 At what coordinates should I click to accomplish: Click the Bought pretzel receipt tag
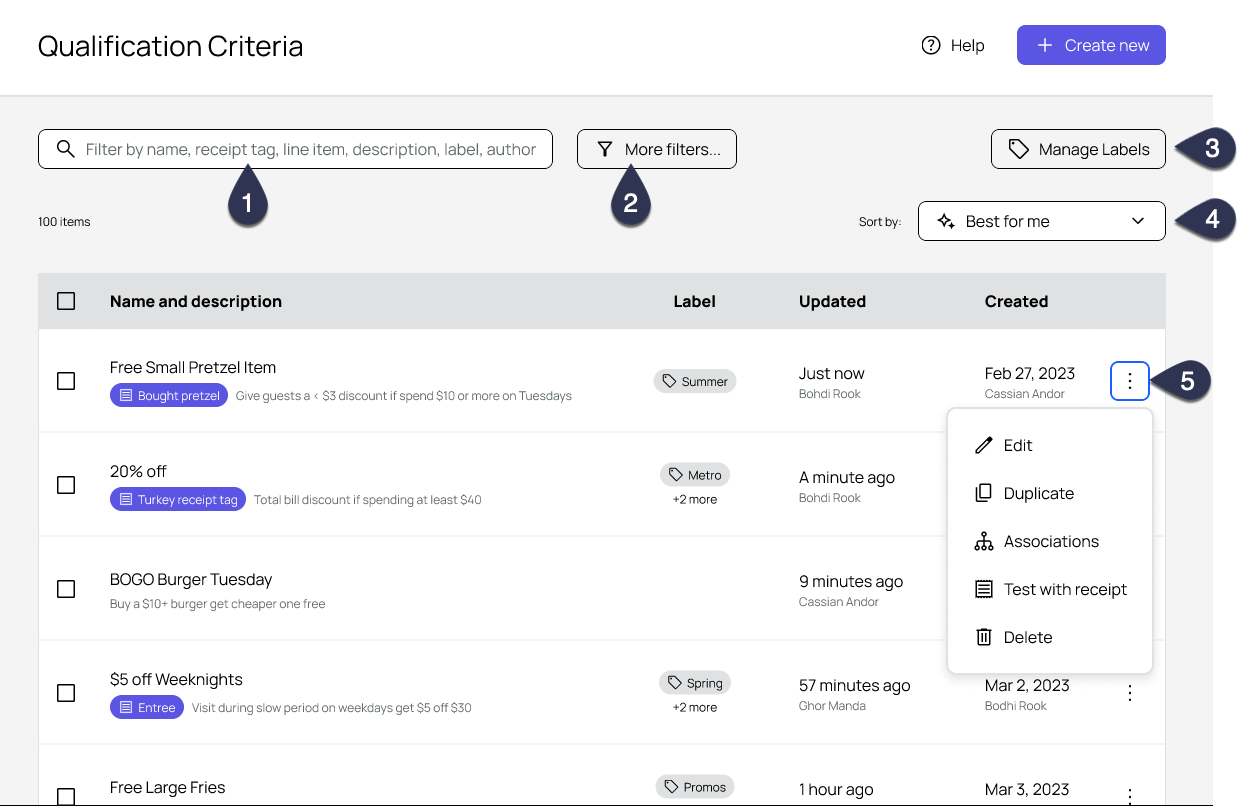point(169,396)
